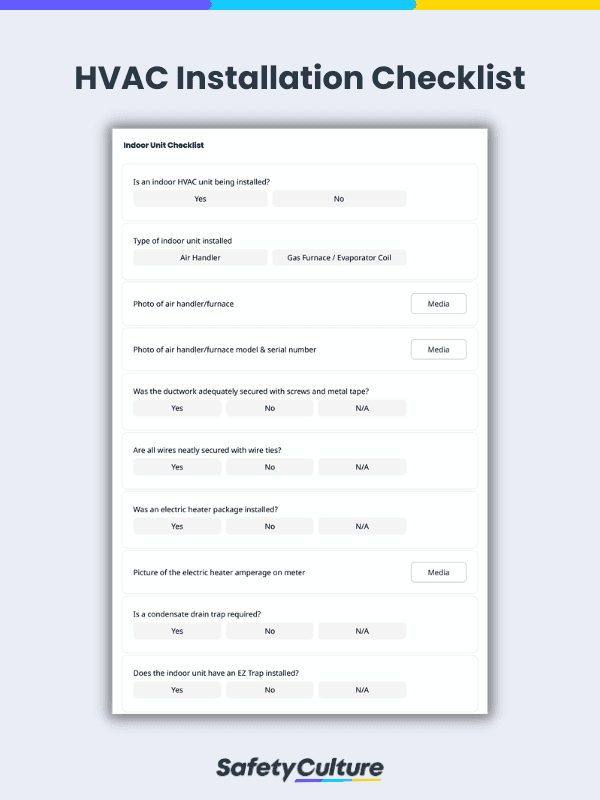The height and width of the screenshot is (800, 600).
Task: Select N/A for wires secured question
Action: coord(361,466)
